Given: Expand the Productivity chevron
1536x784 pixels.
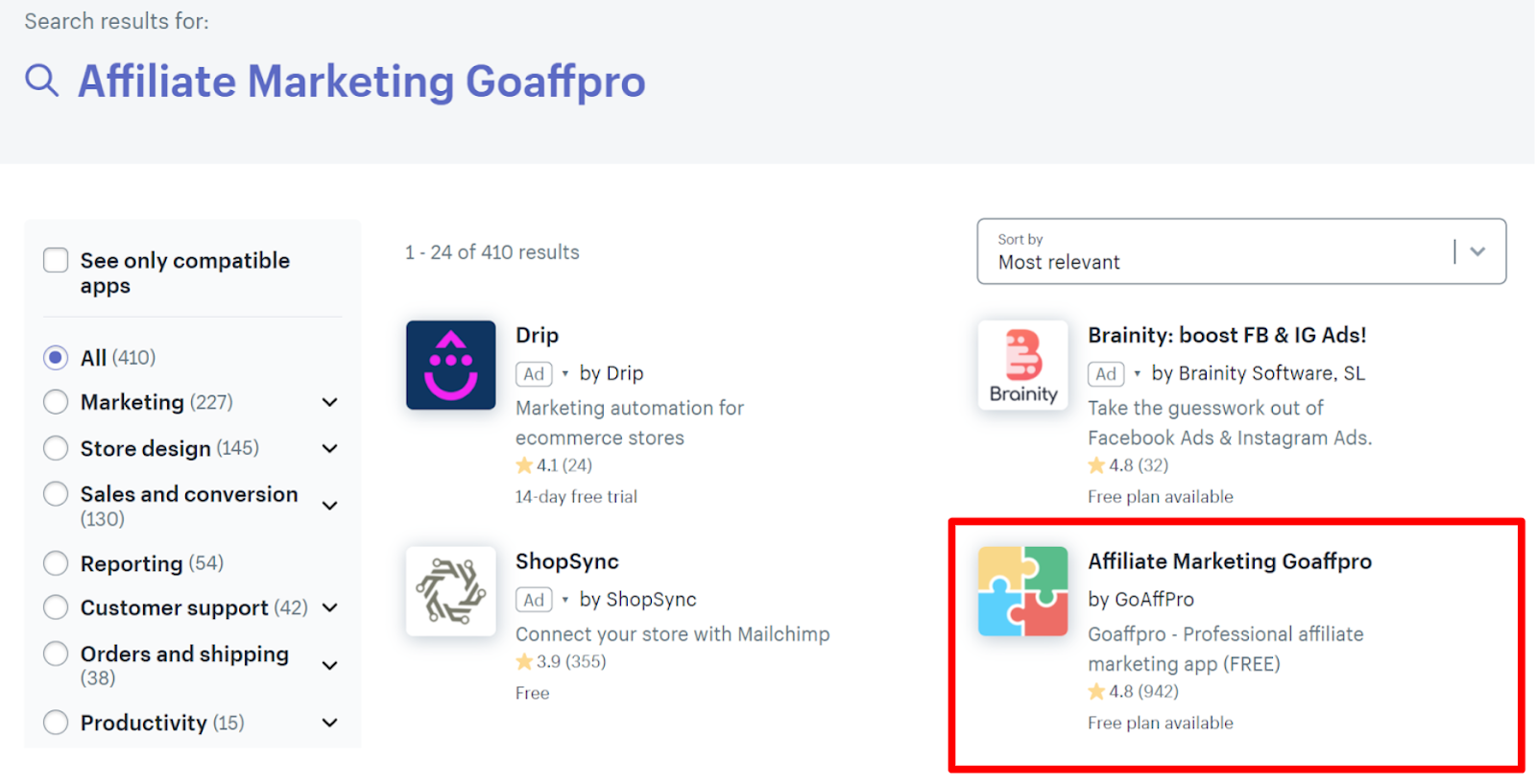Looking at the screenshot, I should pyautogui.click(x=329, y=723).
